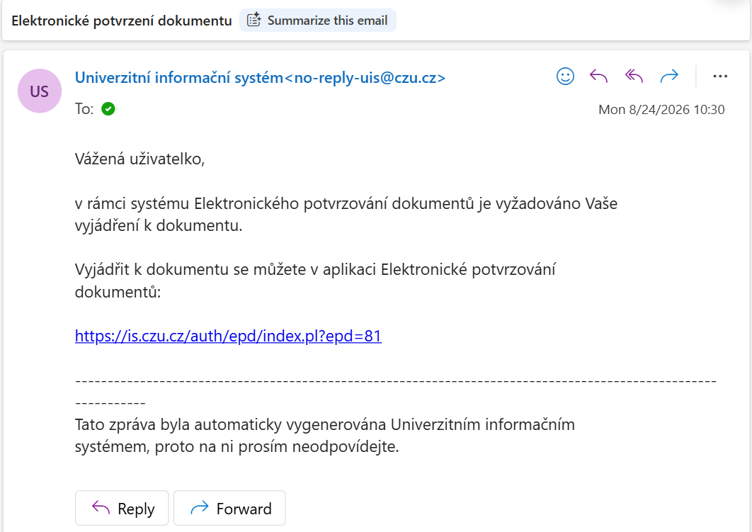Click the greeting line Vážená uživatelko

(140, 159)
